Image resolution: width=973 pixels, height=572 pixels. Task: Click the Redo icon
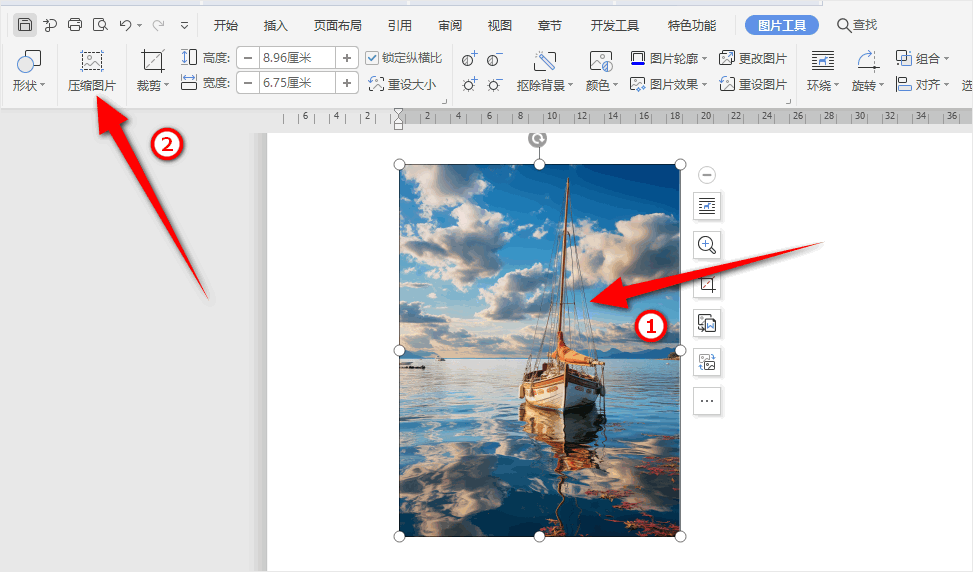159,25
